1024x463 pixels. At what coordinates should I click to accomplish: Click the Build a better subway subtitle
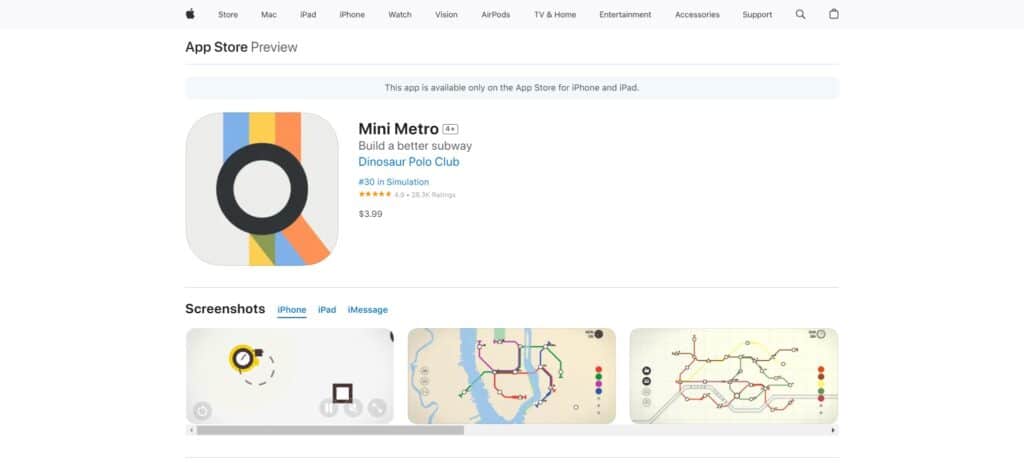pyautogui.click(x=415, y=146)
